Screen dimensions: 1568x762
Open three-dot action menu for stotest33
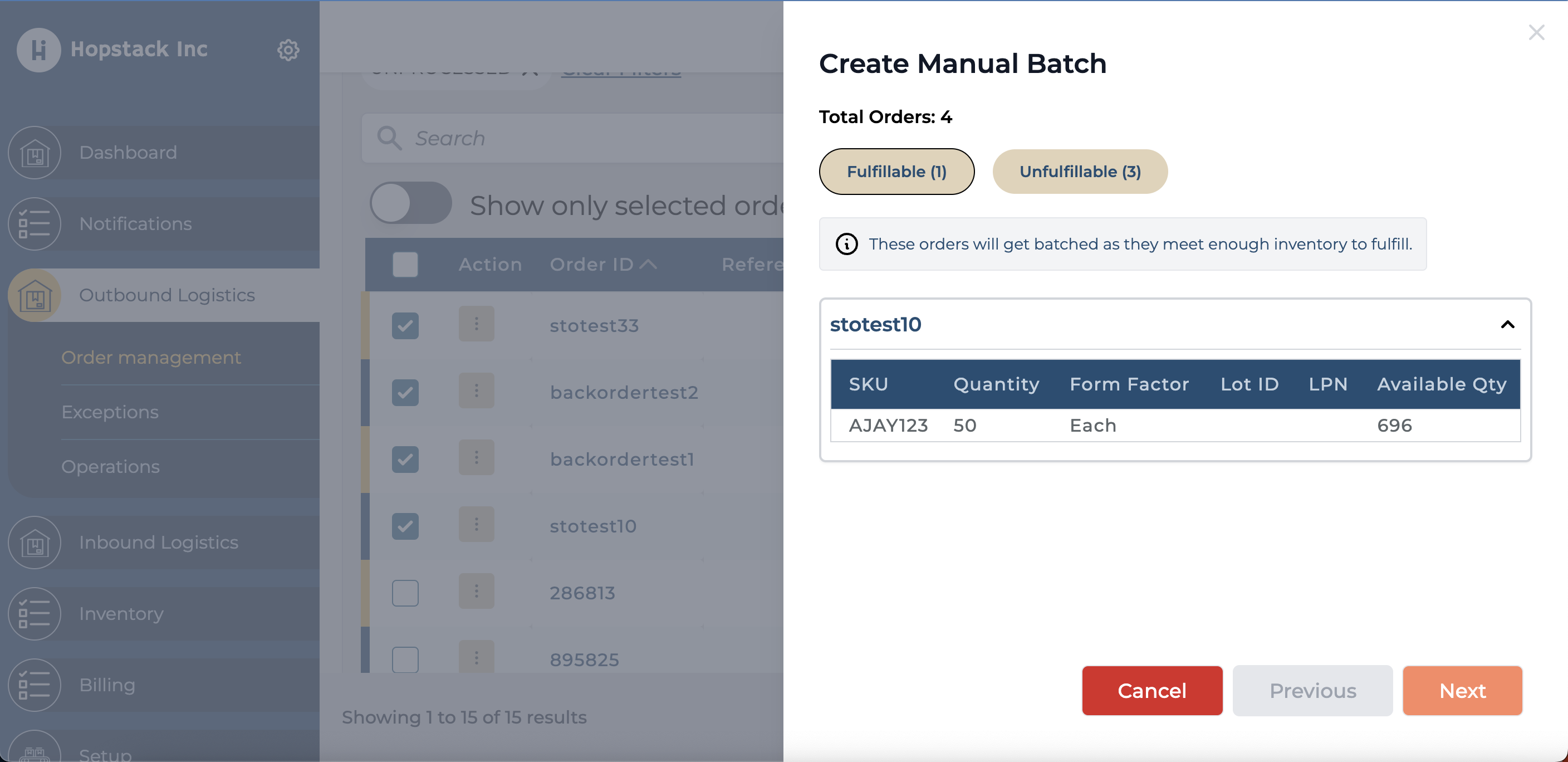476,325
